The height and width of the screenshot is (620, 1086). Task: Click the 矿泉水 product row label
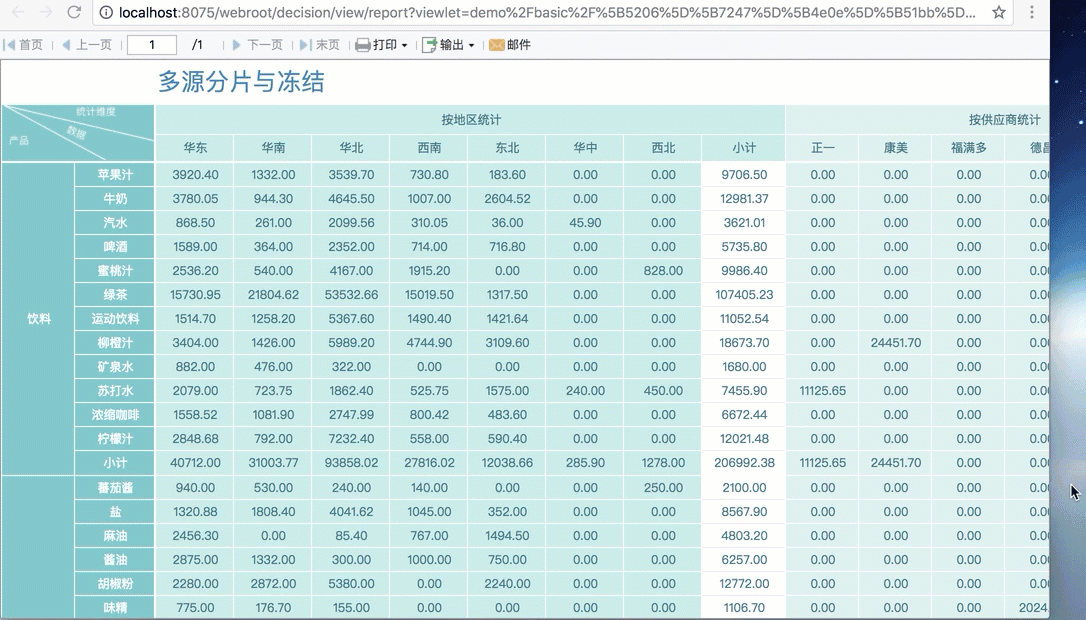click(115, 366)
